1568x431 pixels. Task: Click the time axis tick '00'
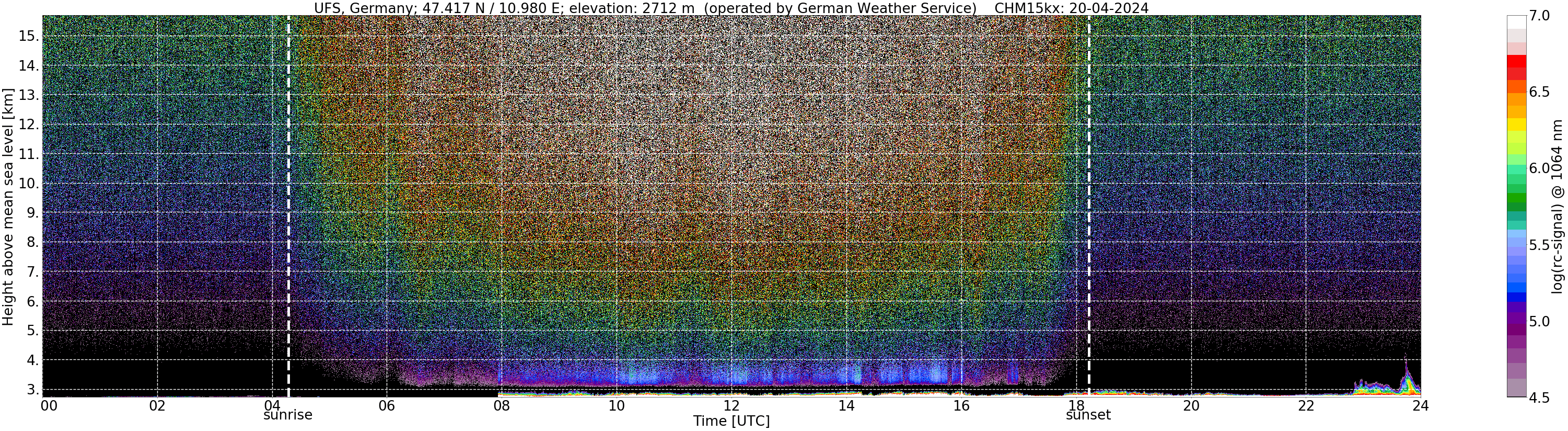pos(49,405)
